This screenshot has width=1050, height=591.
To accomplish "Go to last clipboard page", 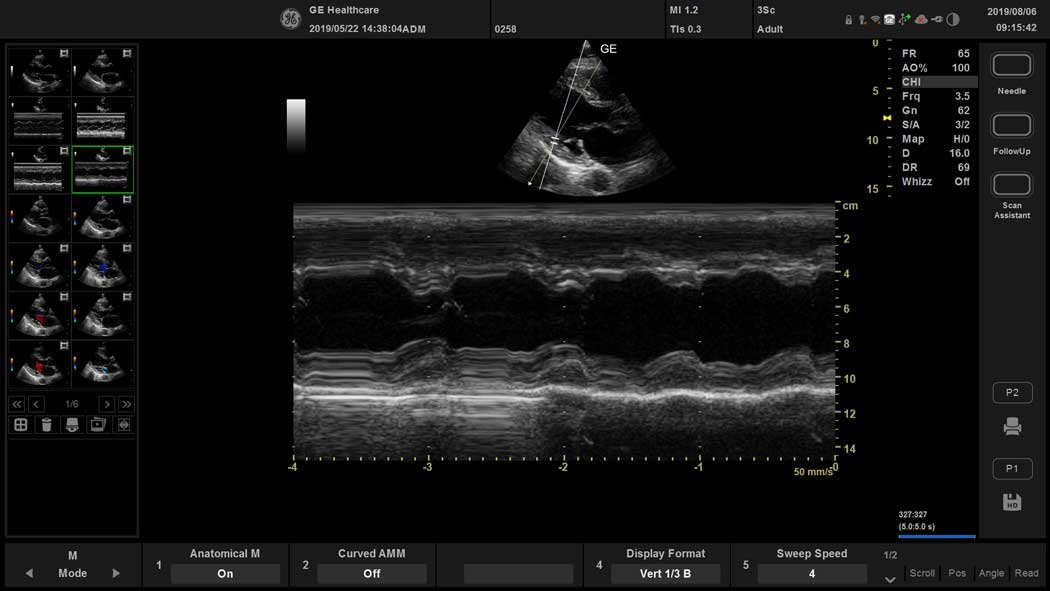I will point(126,404).
